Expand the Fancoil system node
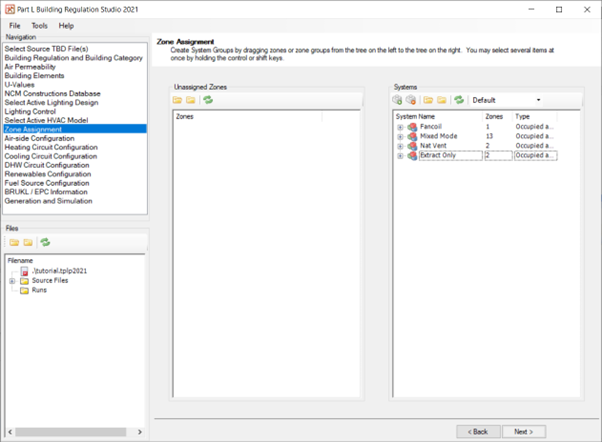 (400, 127)
